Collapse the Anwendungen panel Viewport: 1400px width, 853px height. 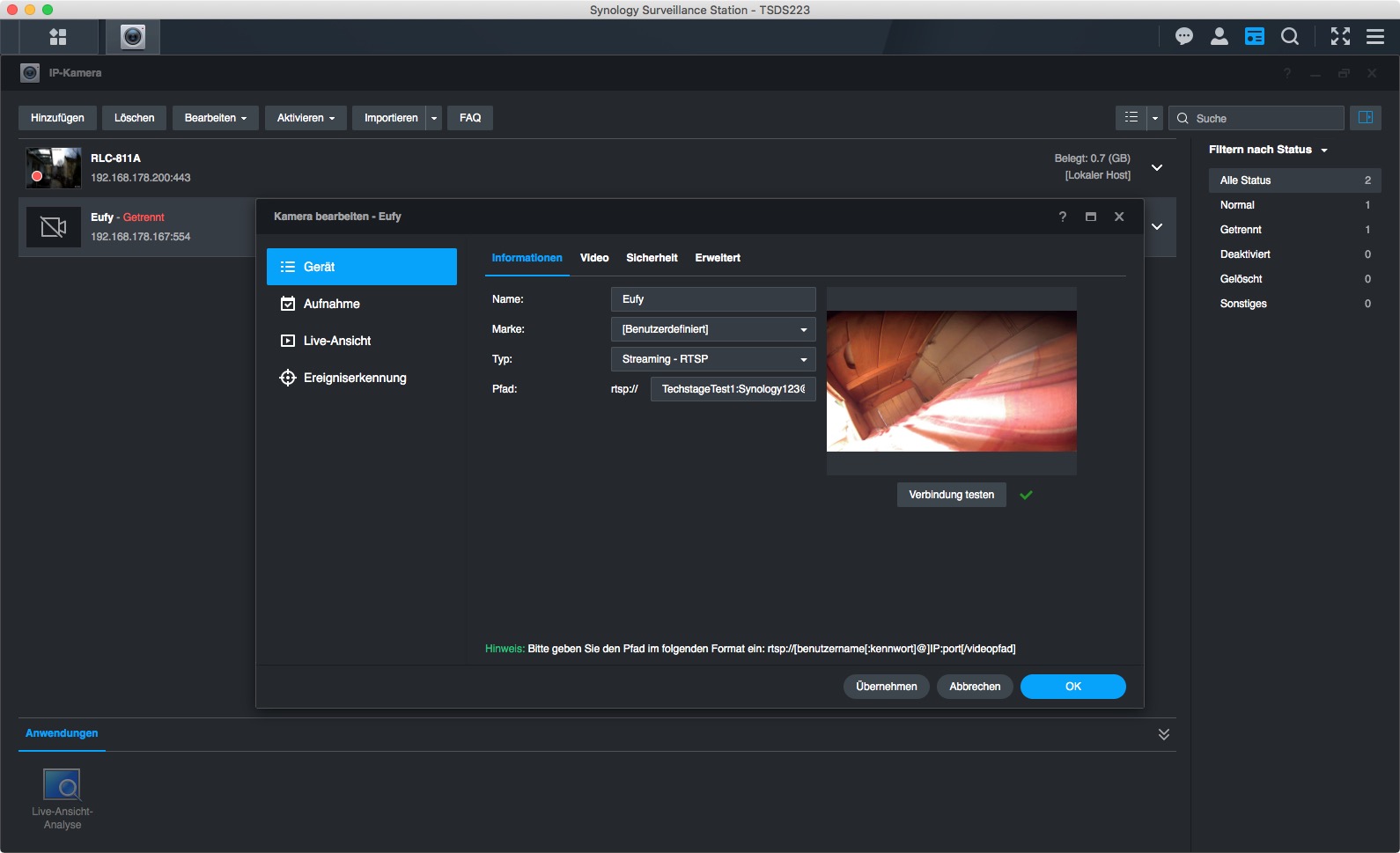1163,734
